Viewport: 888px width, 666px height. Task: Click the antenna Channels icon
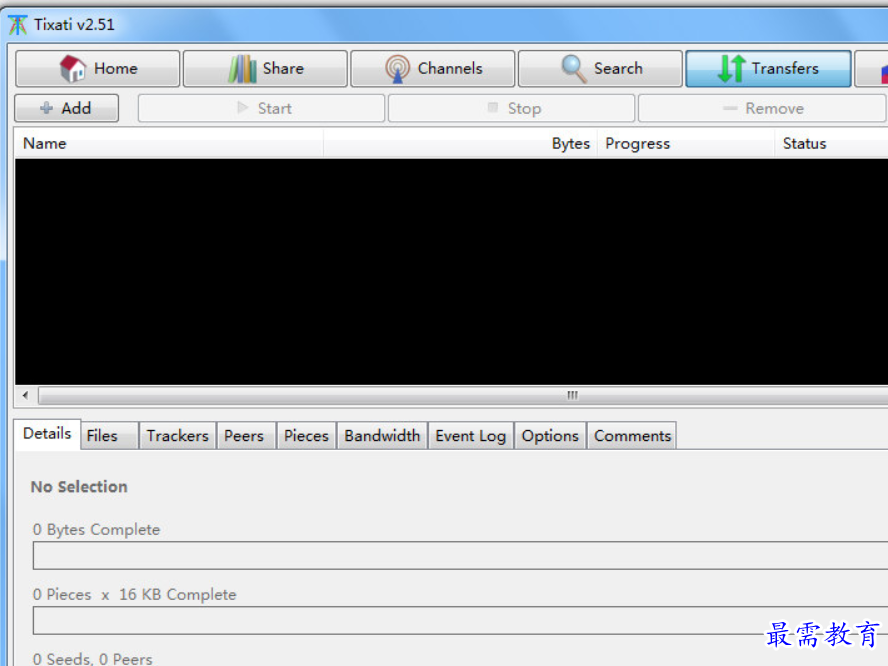[x=398, y=69]
